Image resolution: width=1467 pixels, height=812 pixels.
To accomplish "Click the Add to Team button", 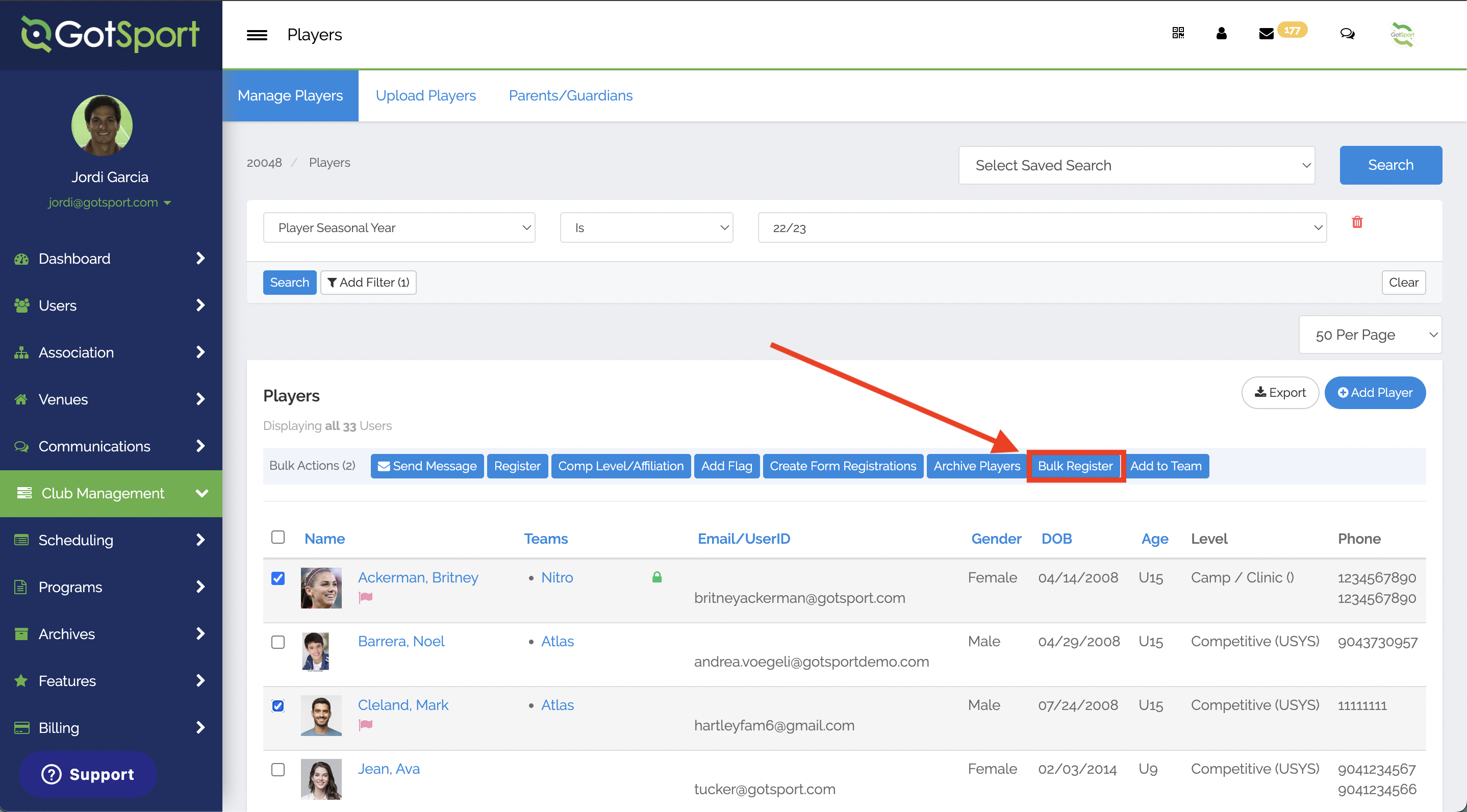I will pos(1166,466).
